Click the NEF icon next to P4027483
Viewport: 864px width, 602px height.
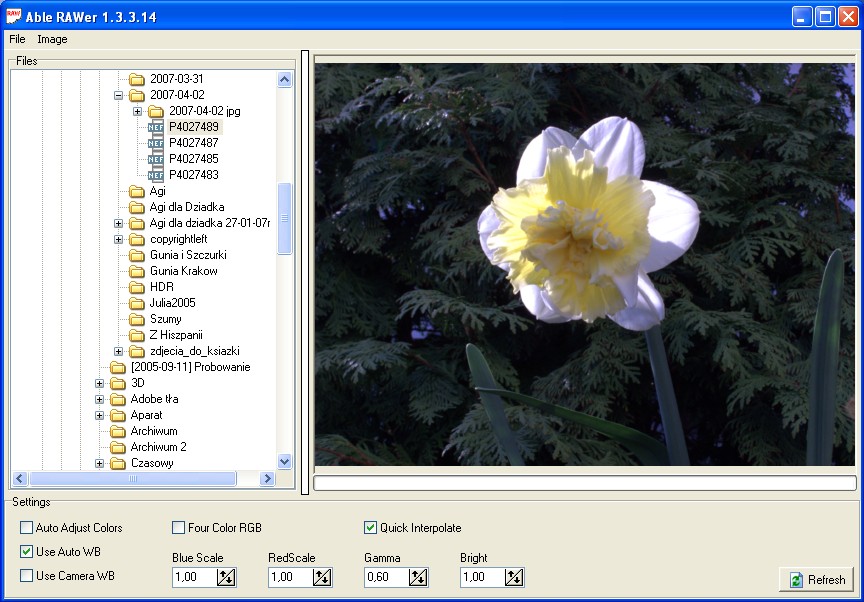click(155, 175)
